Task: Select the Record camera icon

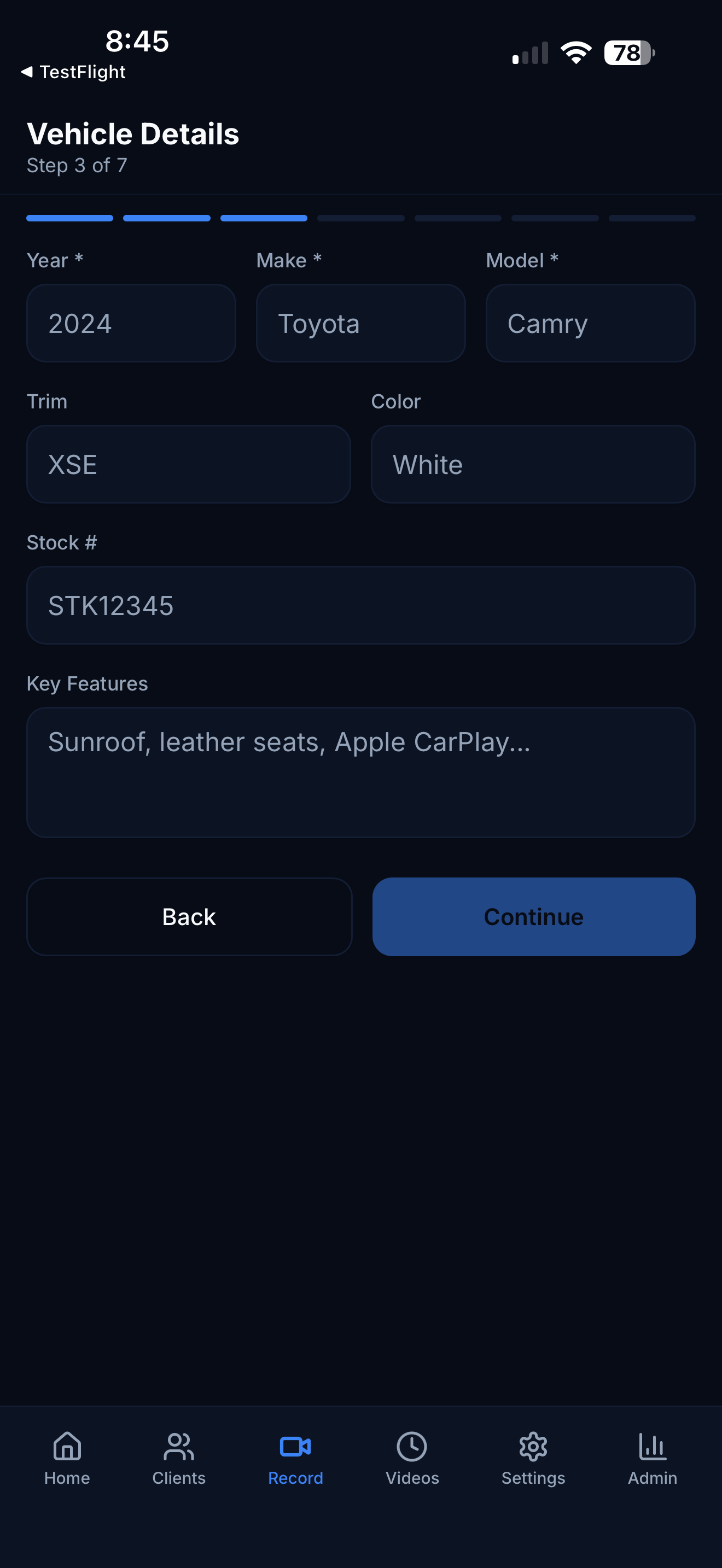Action: point(295,1446)
